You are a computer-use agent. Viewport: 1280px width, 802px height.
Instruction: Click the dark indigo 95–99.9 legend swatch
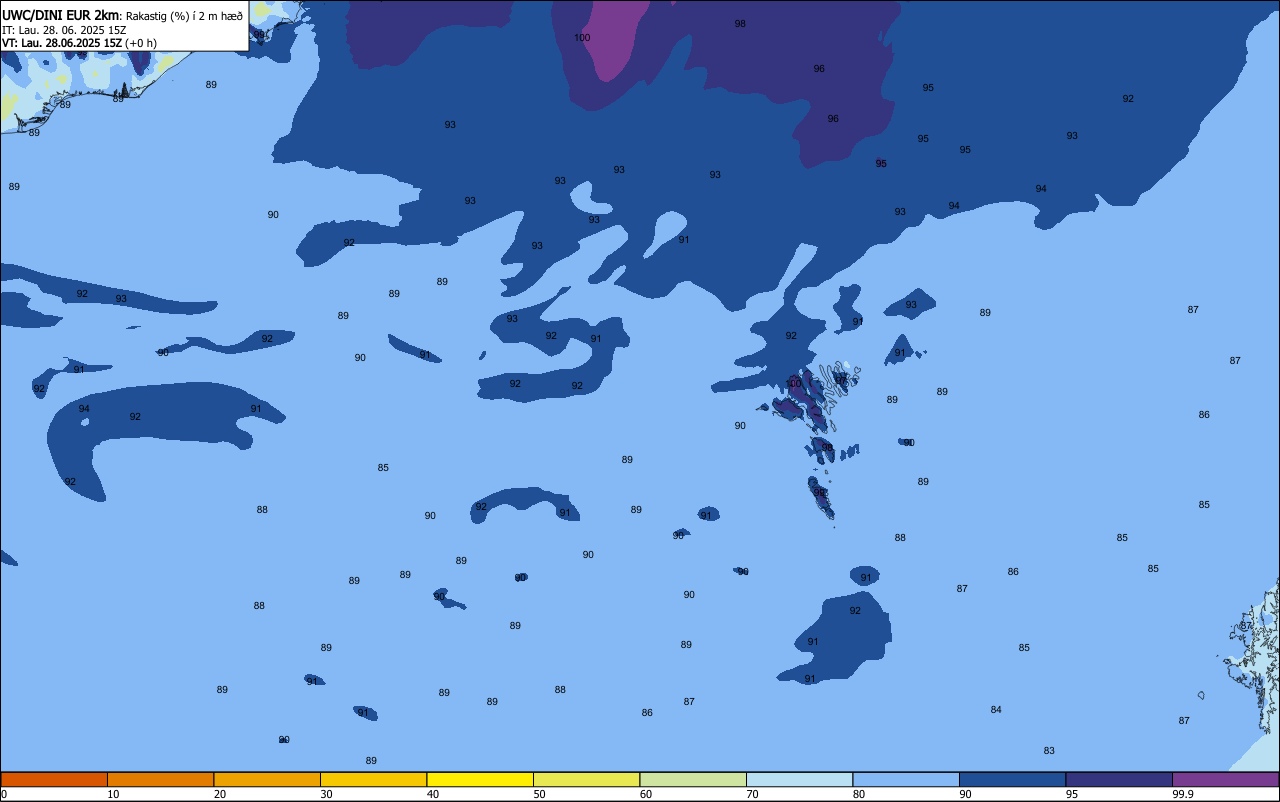point(1119,779)
